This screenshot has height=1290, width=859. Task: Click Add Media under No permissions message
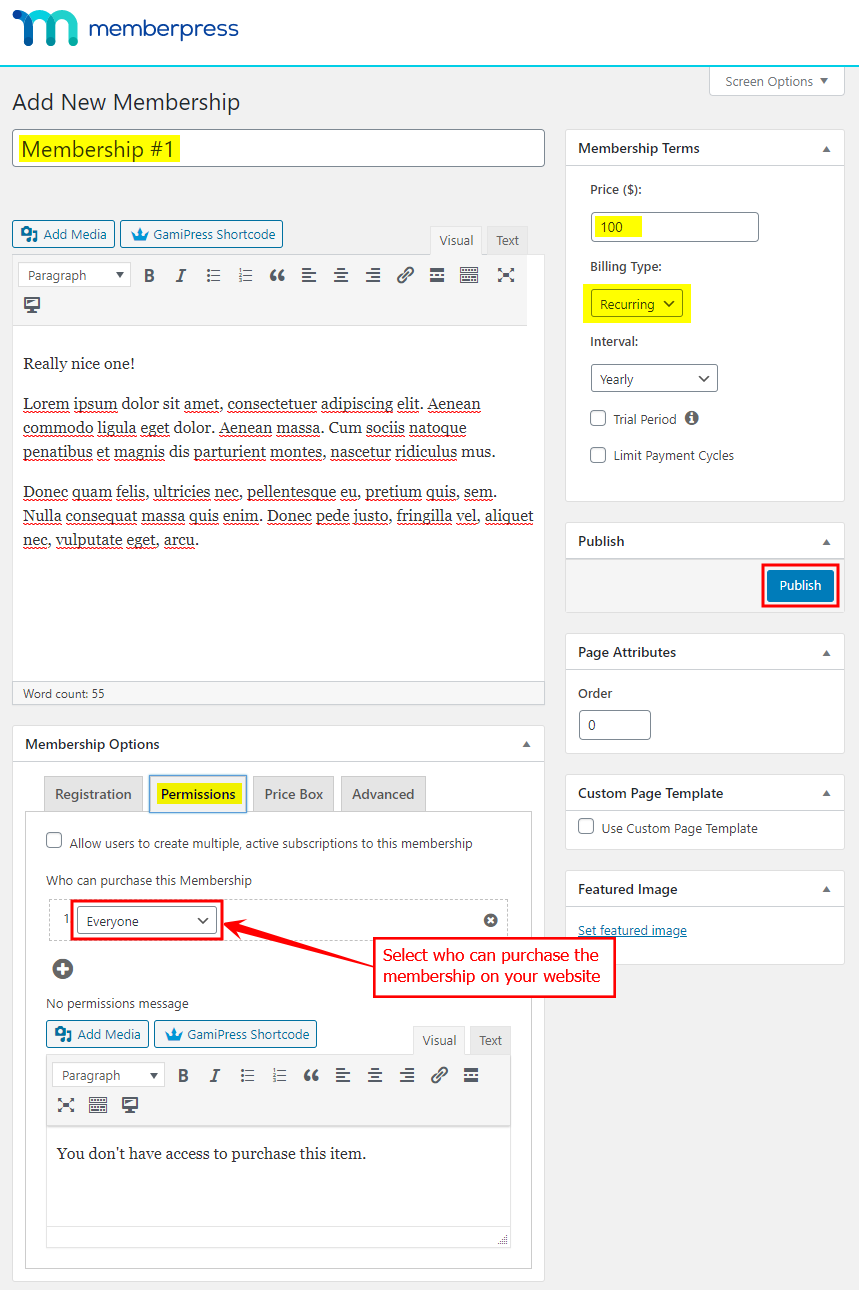coord(98,1034)
